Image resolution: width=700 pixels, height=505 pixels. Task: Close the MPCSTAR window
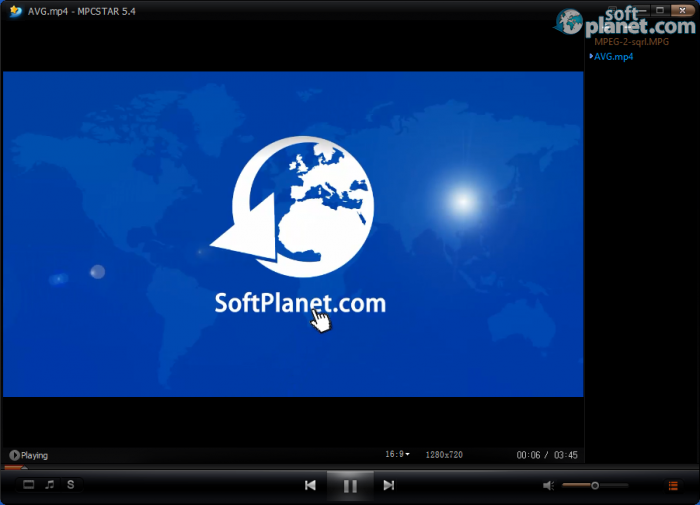coord(682,10)
